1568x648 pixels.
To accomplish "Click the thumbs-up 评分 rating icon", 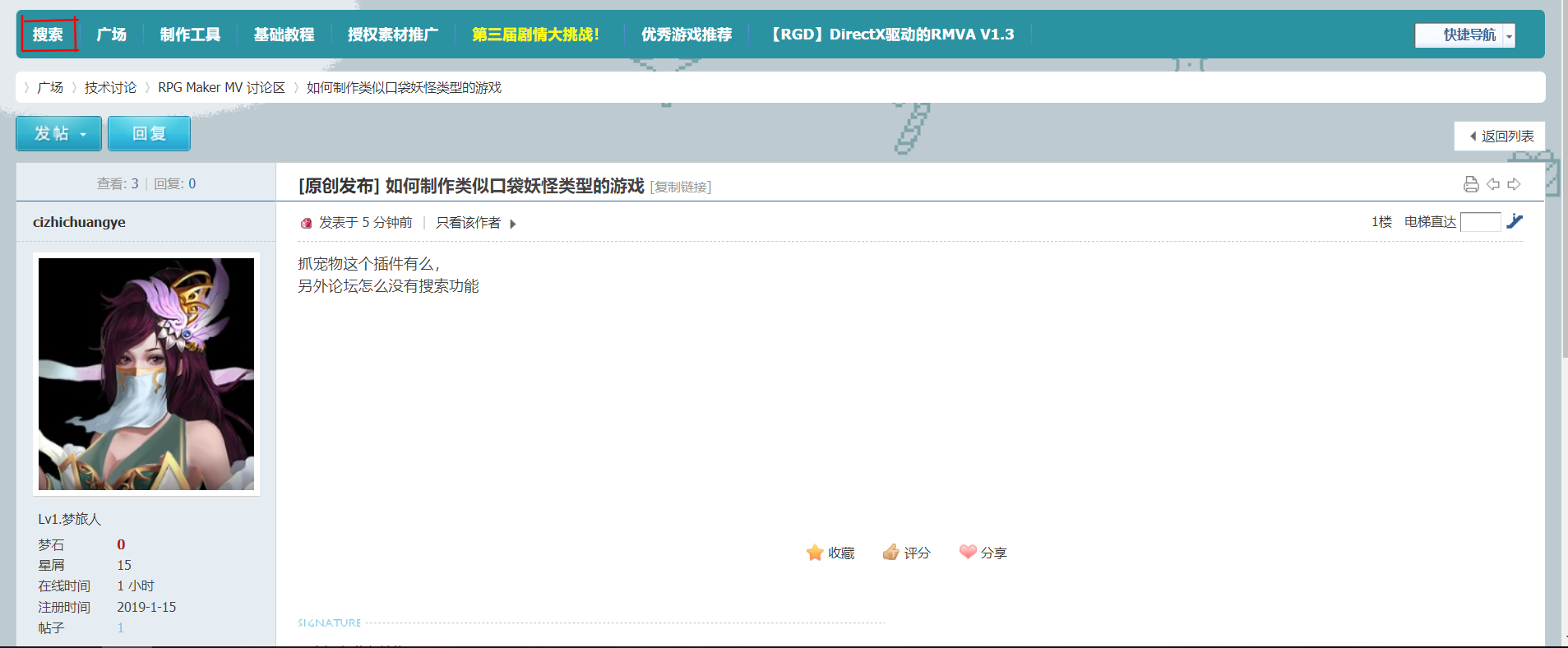I will pos(890,552).
